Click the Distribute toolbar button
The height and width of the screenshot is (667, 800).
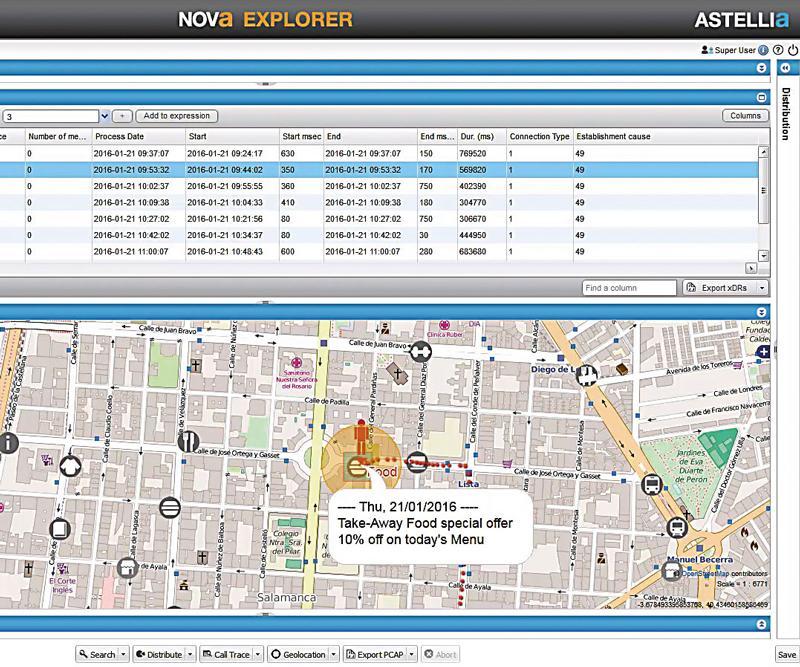[159, 654]
